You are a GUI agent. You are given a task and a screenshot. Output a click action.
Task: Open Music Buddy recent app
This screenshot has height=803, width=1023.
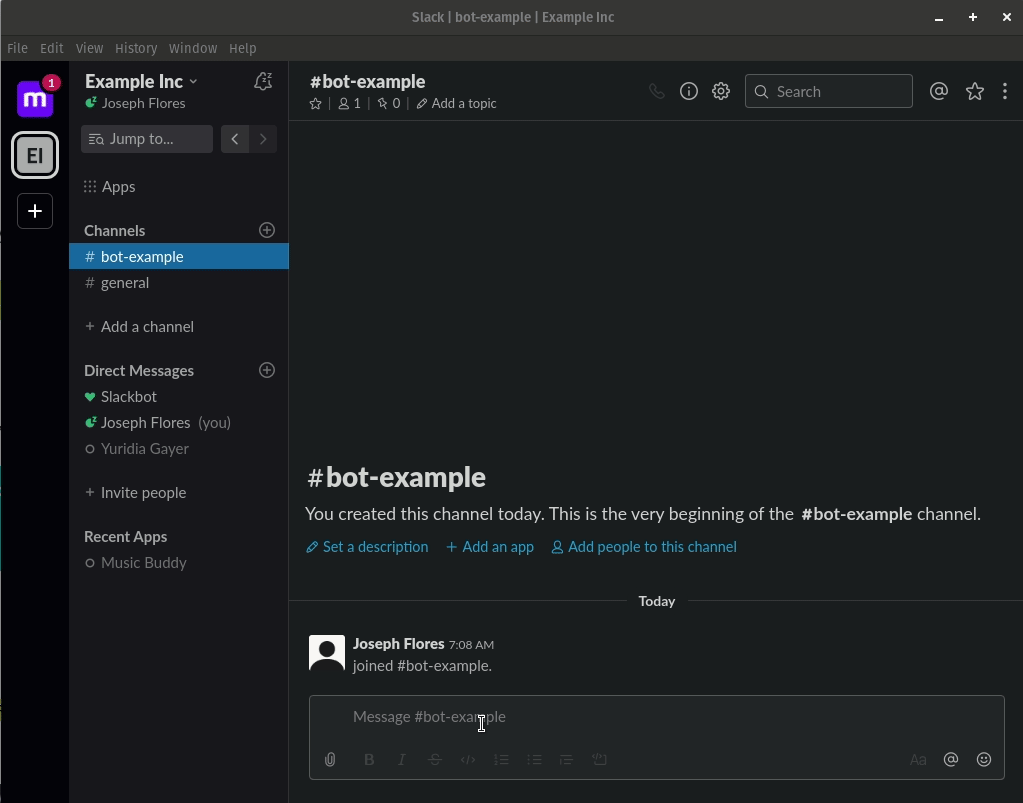179,562
